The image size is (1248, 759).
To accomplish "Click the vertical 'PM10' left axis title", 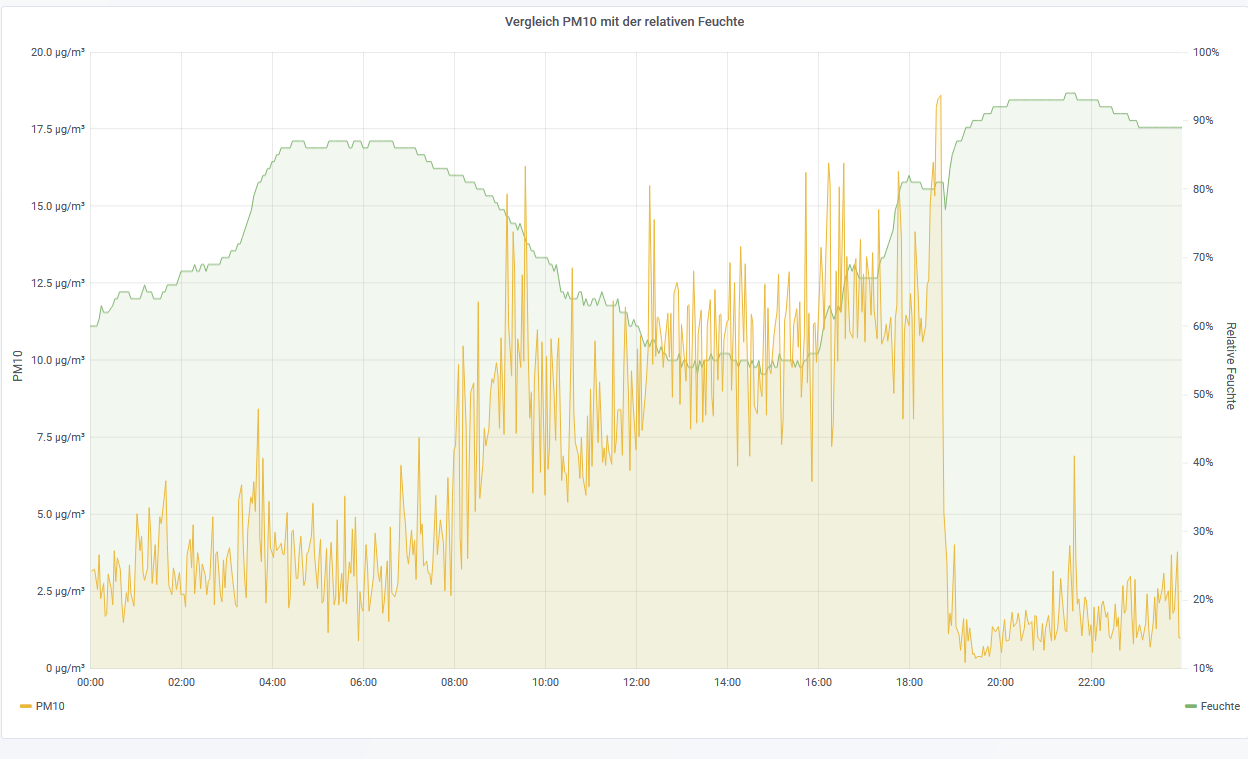I will click(x=17, y=366).
